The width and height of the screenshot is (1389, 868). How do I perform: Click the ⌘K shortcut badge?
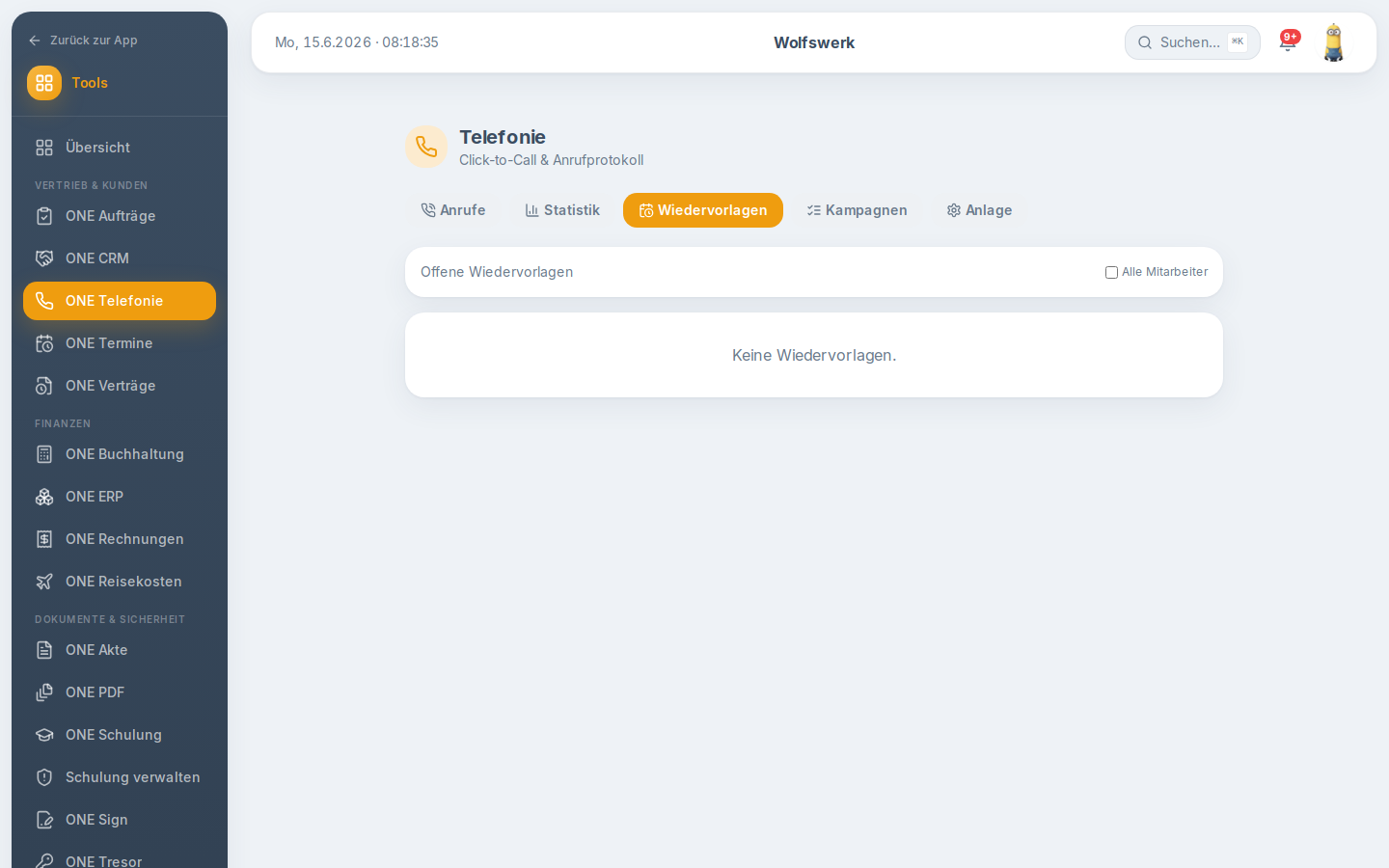click(x=1238, y=41)
